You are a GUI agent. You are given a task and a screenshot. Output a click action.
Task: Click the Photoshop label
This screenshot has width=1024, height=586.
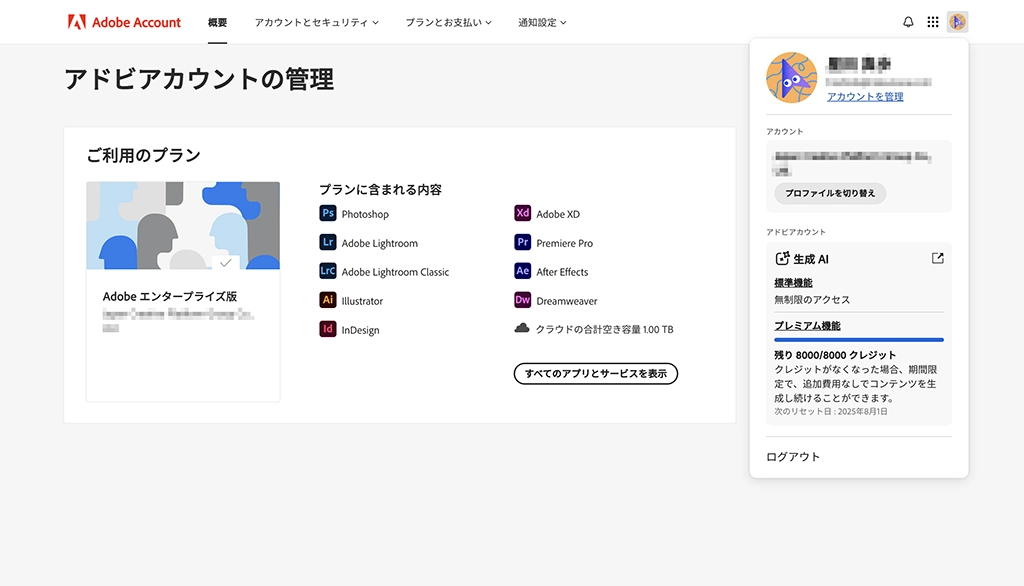(x=365, y=214)
